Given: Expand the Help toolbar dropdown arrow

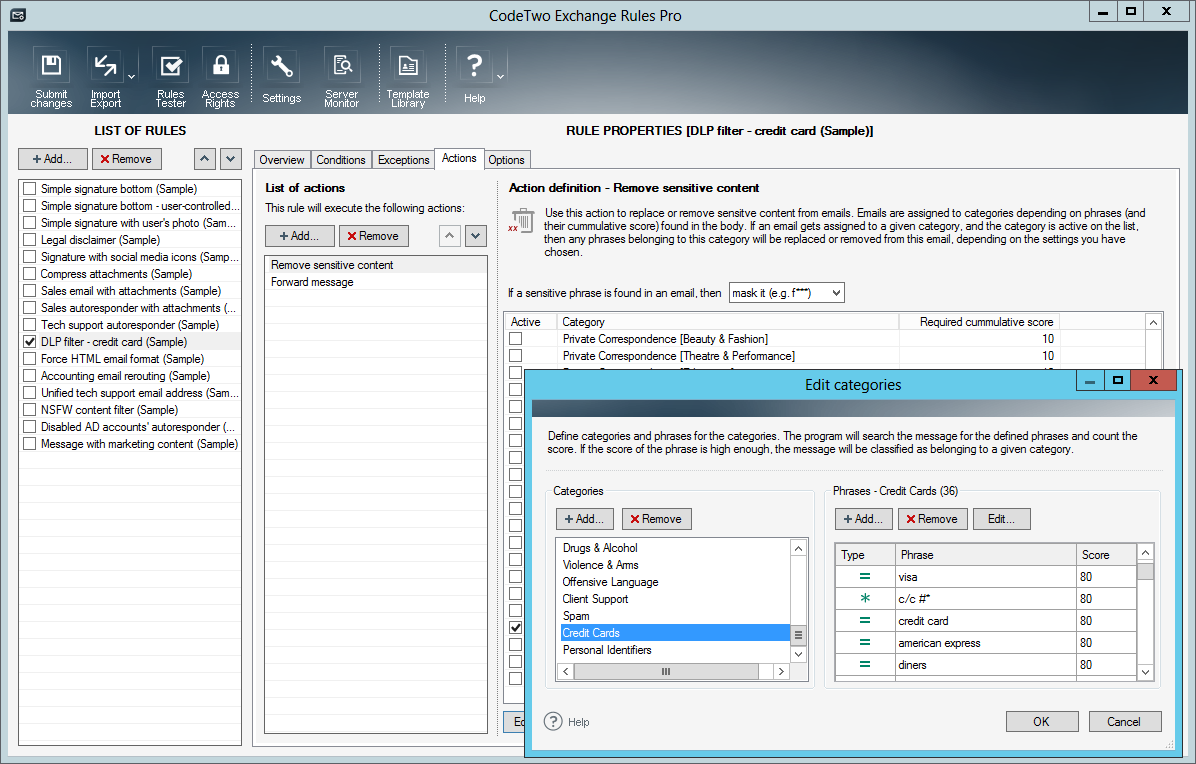Looking at the screenshot, I should tap(500, 77).
